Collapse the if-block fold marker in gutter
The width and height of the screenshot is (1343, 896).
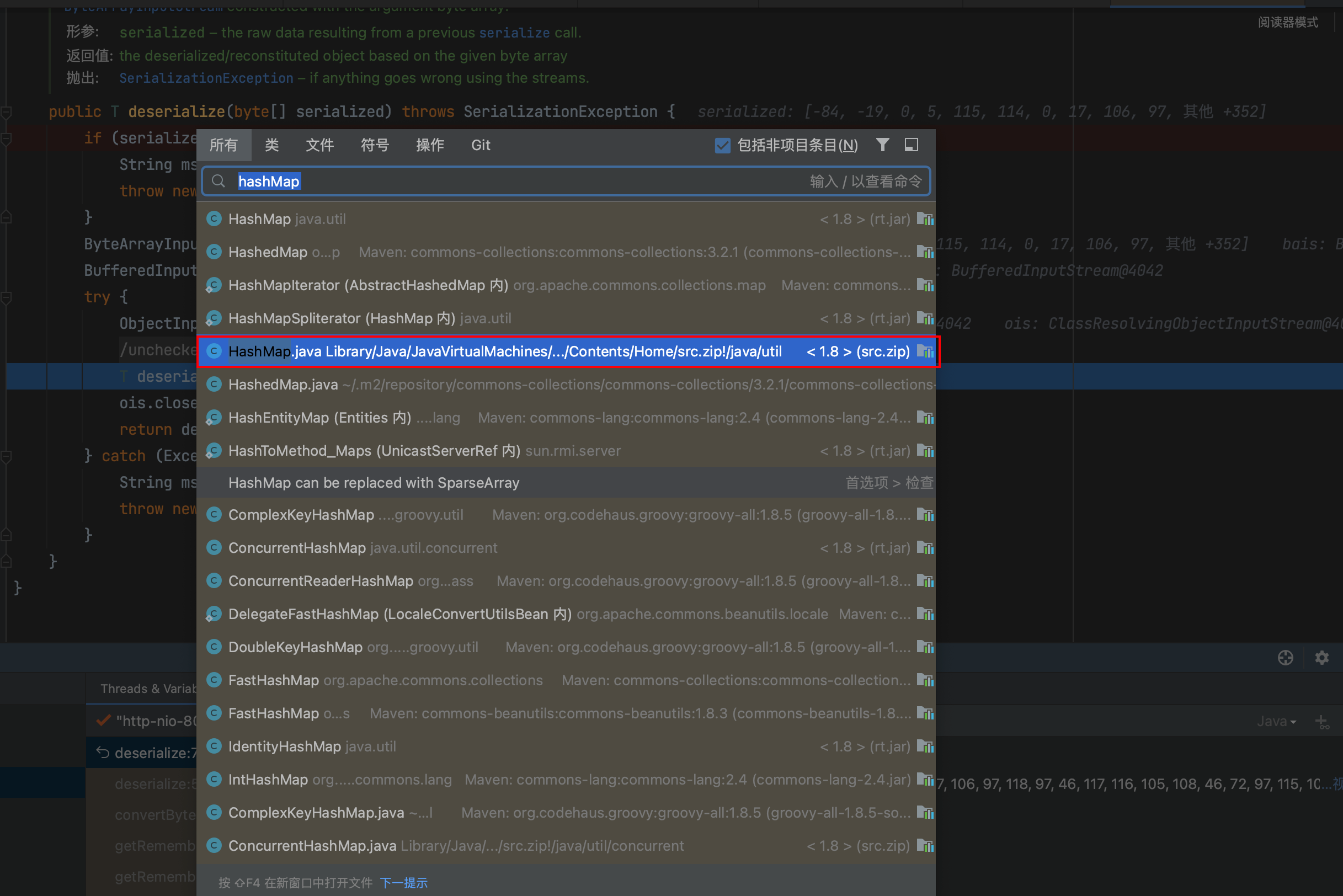tap(6, 138)
